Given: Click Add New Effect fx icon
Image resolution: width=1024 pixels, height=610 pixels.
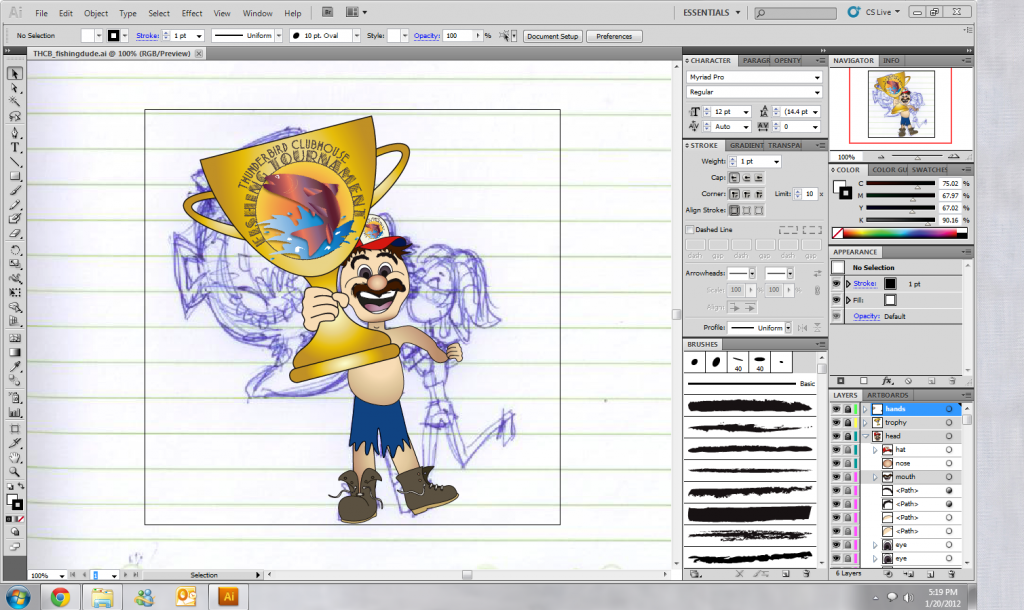Looking at the screenshot, I should pos(887,381).
